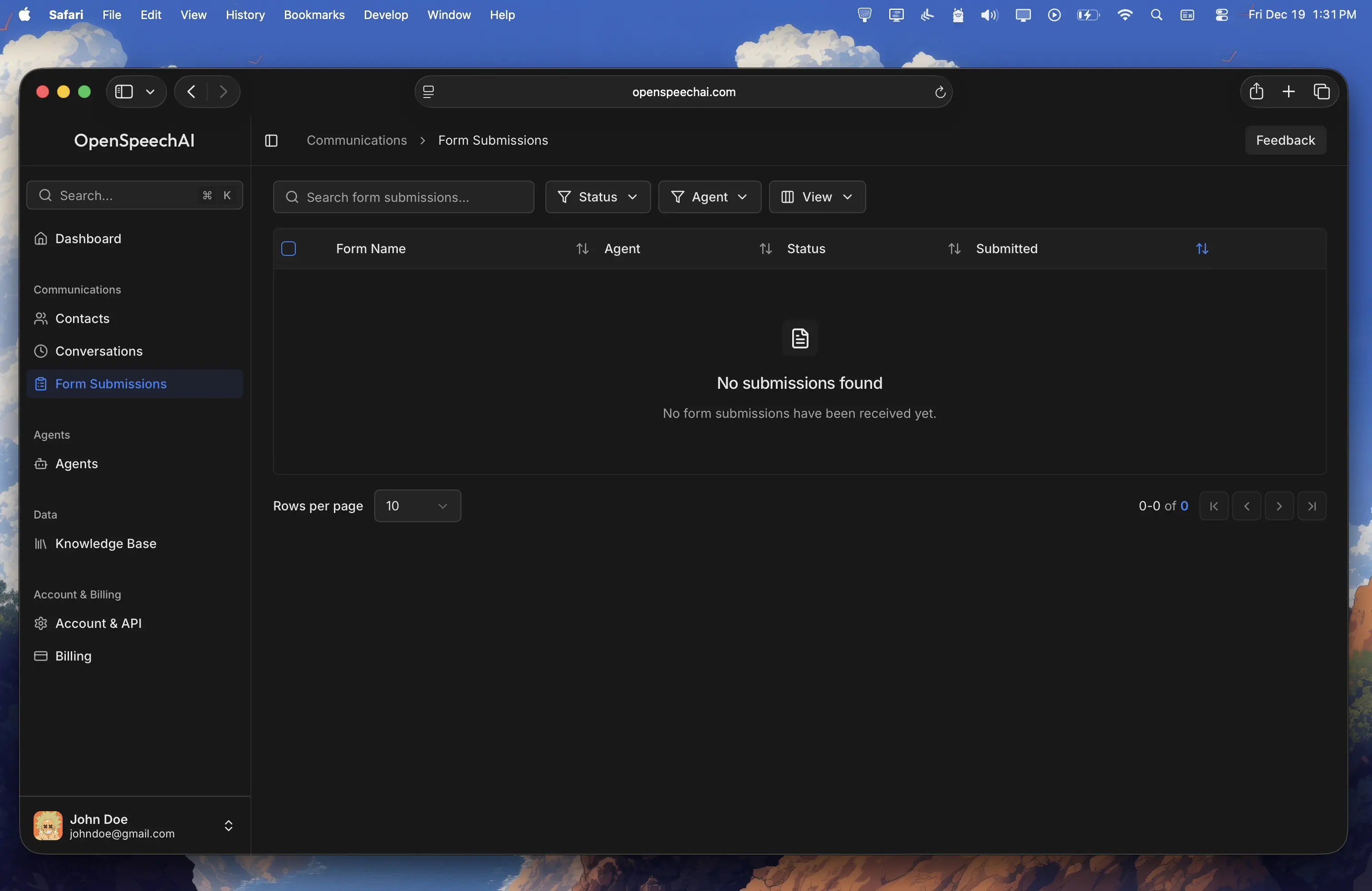Open Account & API settings
The image size is (1372, 891).
[x=135, y=624]
